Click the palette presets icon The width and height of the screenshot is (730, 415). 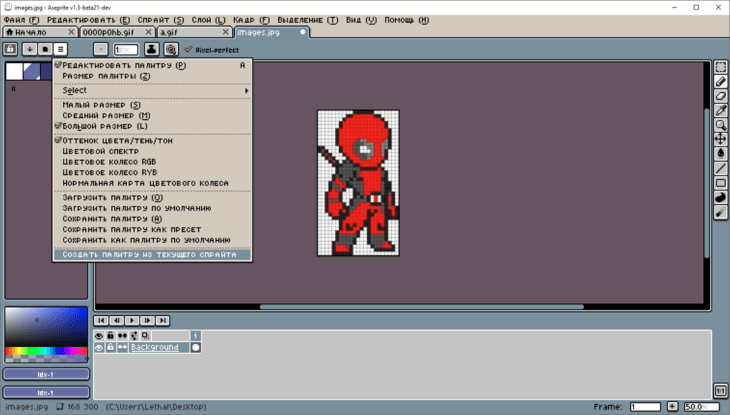point(45,49)
